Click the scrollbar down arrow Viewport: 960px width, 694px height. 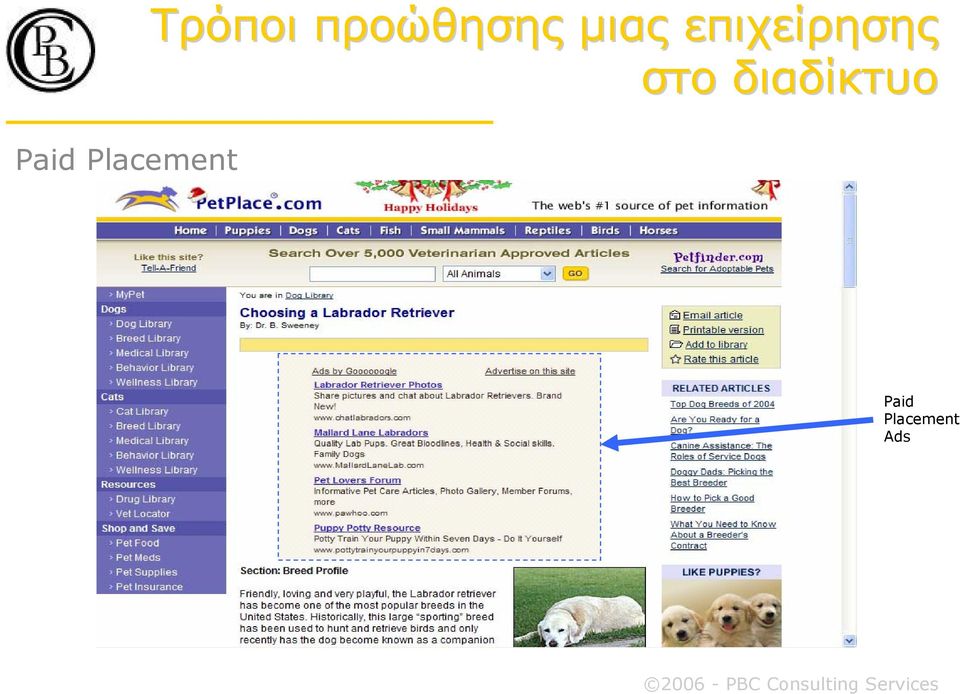point(849,641)
